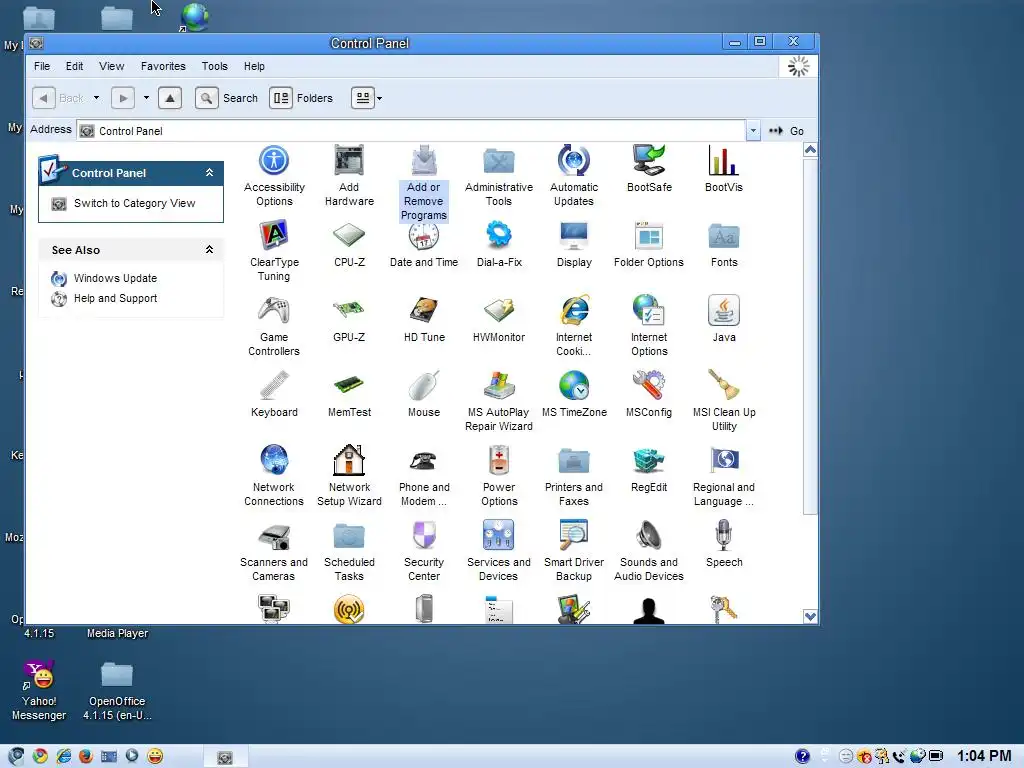
Task: Open the Add Hardware applet
Action: 349,175
